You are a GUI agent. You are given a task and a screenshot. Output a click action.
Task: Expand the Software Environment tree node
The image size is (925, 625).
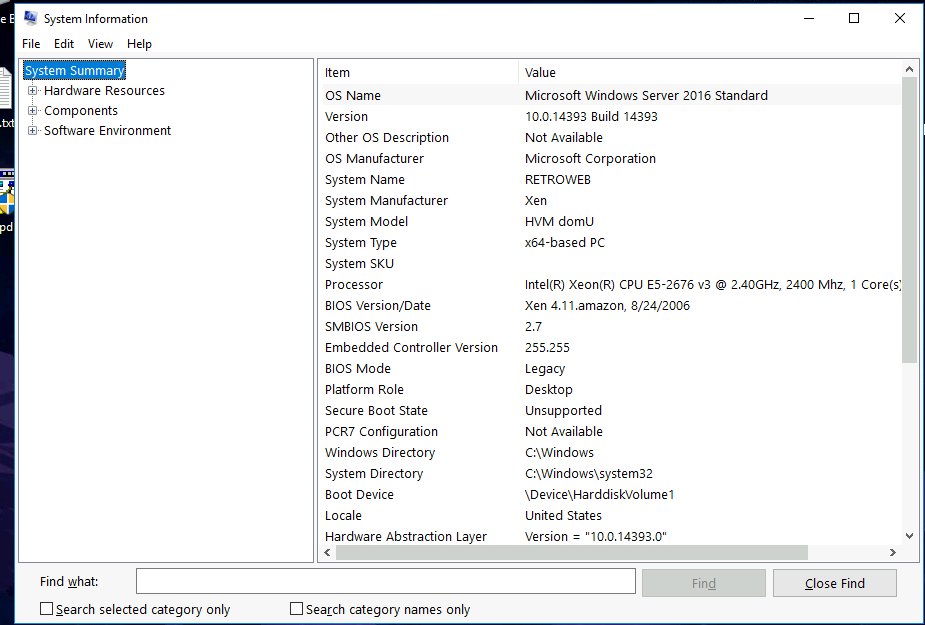33,131
